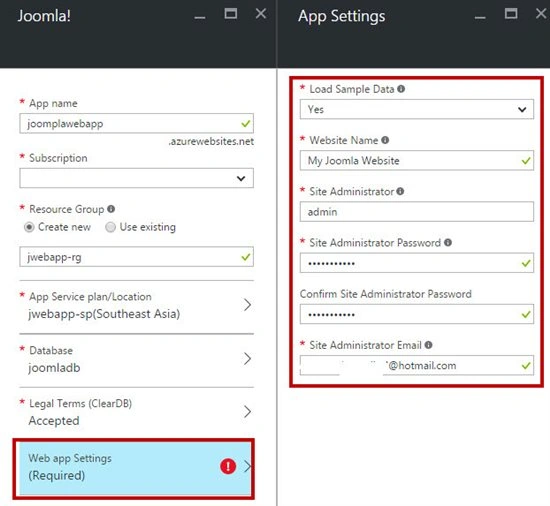Click info icon next to Site Administrator
The height and width of the screenshot is (506, 550).
400,191
